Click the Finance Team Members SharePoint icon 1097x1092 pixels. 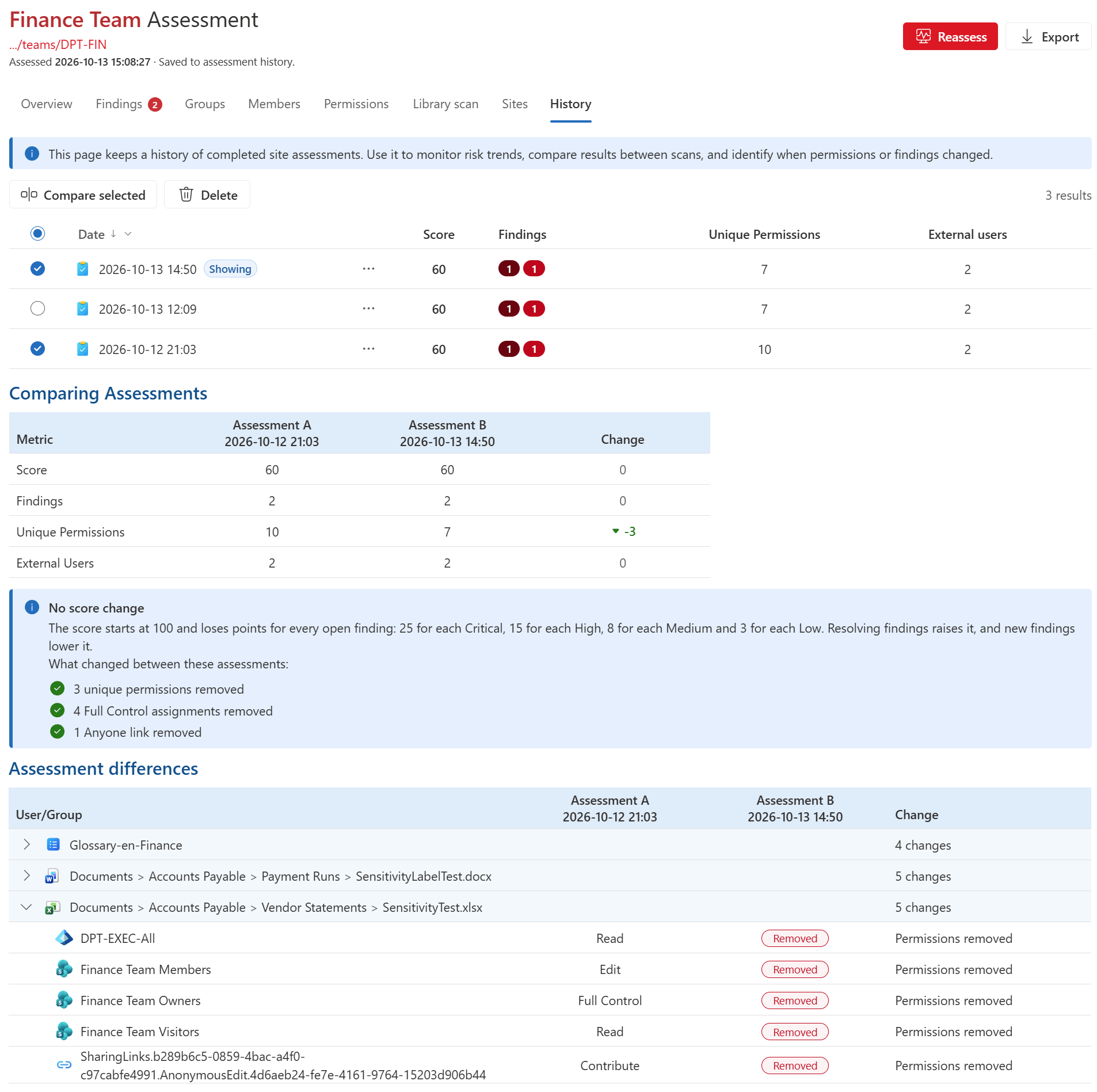64,969
